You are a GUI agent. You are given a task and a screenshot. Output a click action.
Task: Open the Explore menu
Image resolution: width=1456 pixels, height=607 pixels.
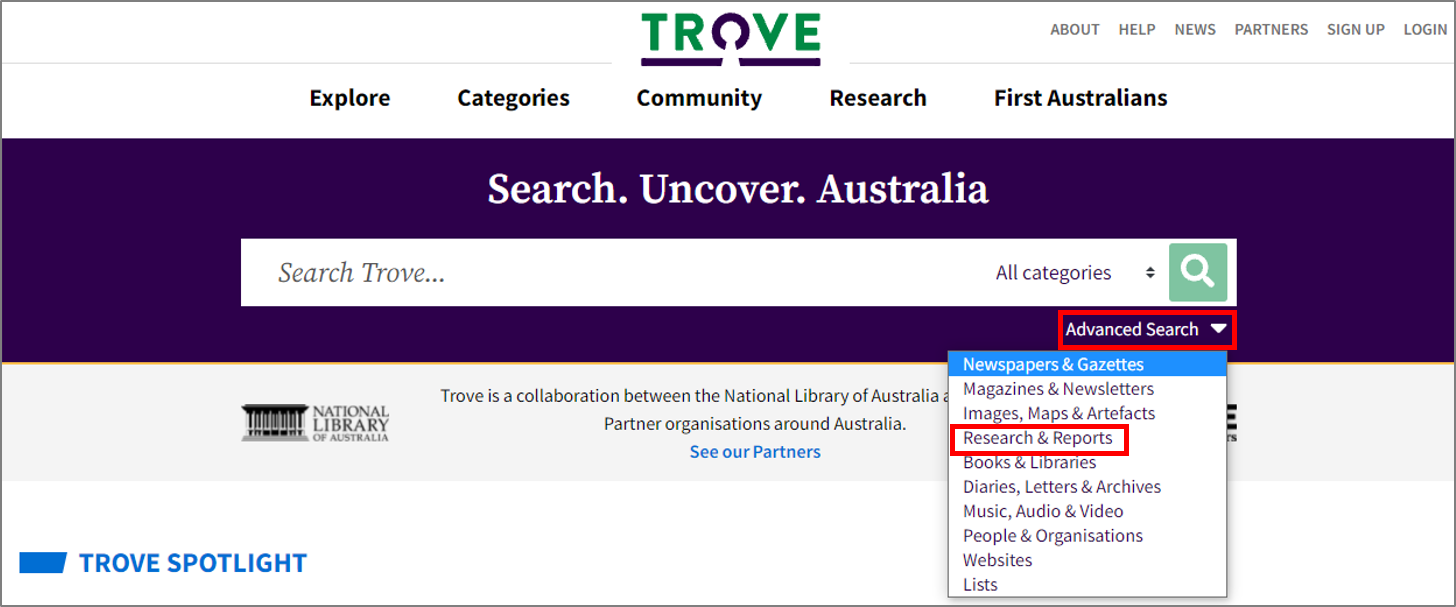pos(350,98)
